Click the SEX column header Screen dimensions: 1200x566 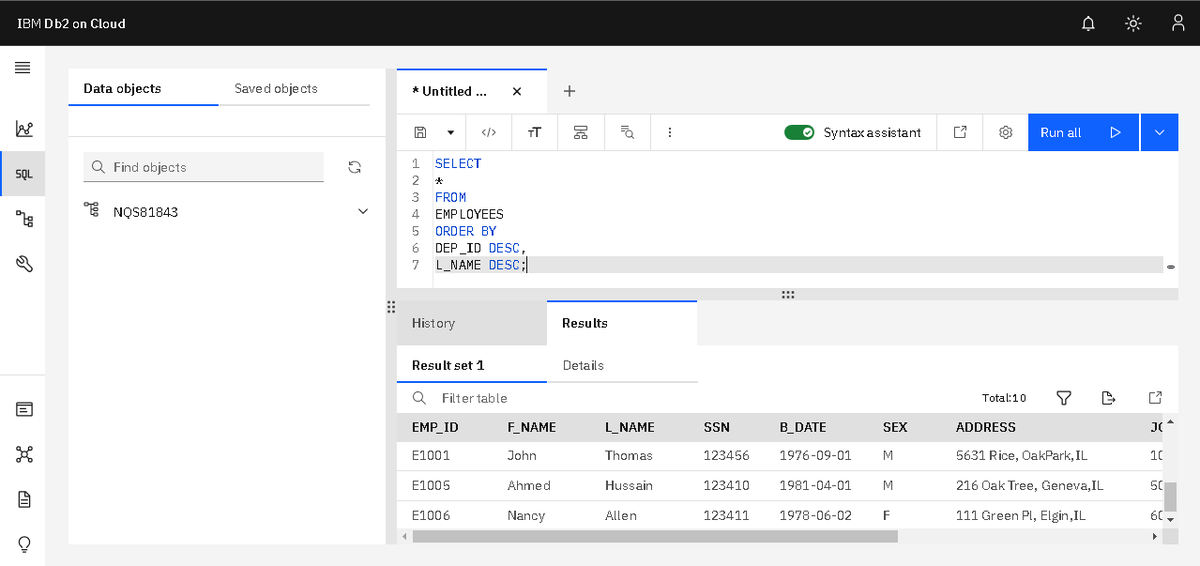tap(895, 427)
